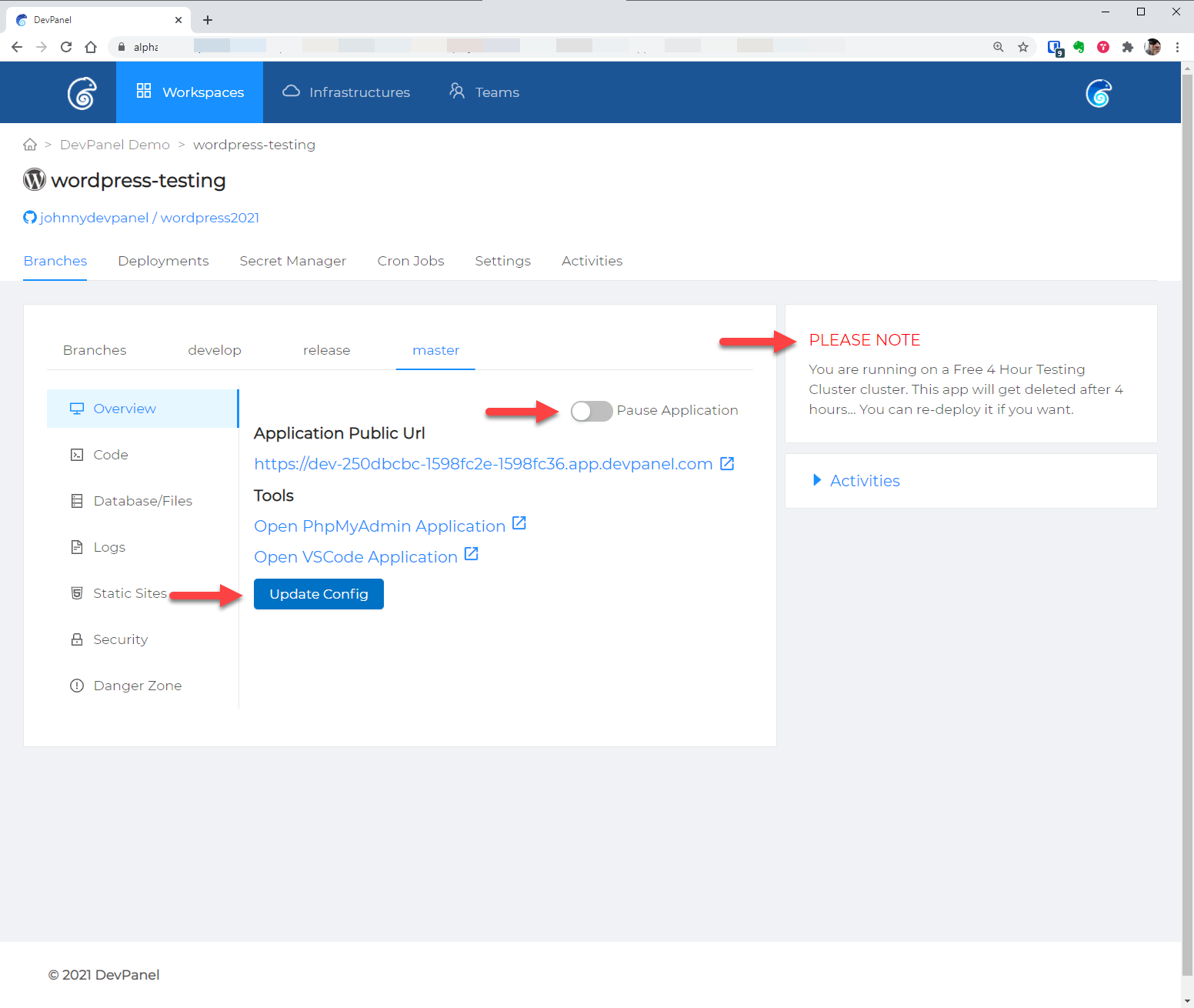Viewport: 1194px width, 1008px height.
Task: Click external link icon next to VSCode
Action: click(x=472, y=555)
